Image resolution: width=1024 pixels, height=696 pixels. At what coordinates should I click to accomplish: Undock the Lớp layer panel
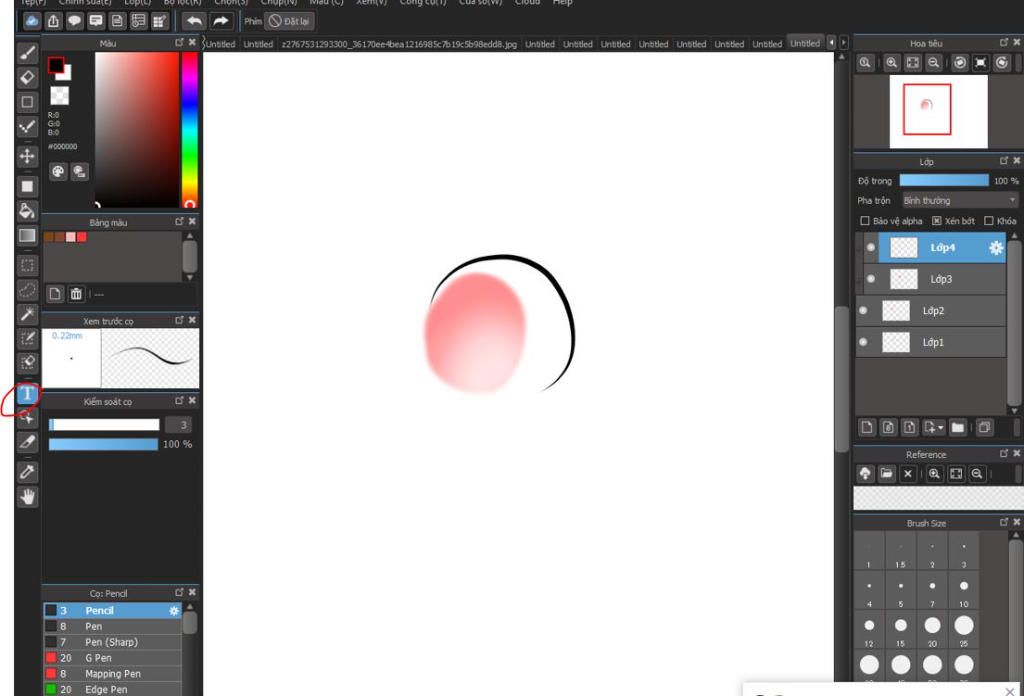(x=1004, y=161)
